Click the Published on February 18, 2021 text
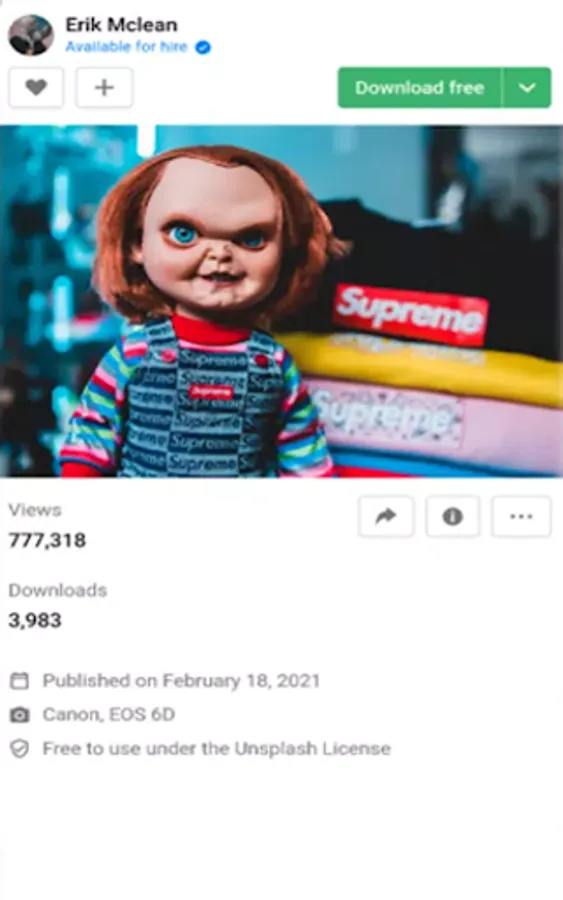Image resolution: width=563 pixels, height=900 pixels. (181, 681)
